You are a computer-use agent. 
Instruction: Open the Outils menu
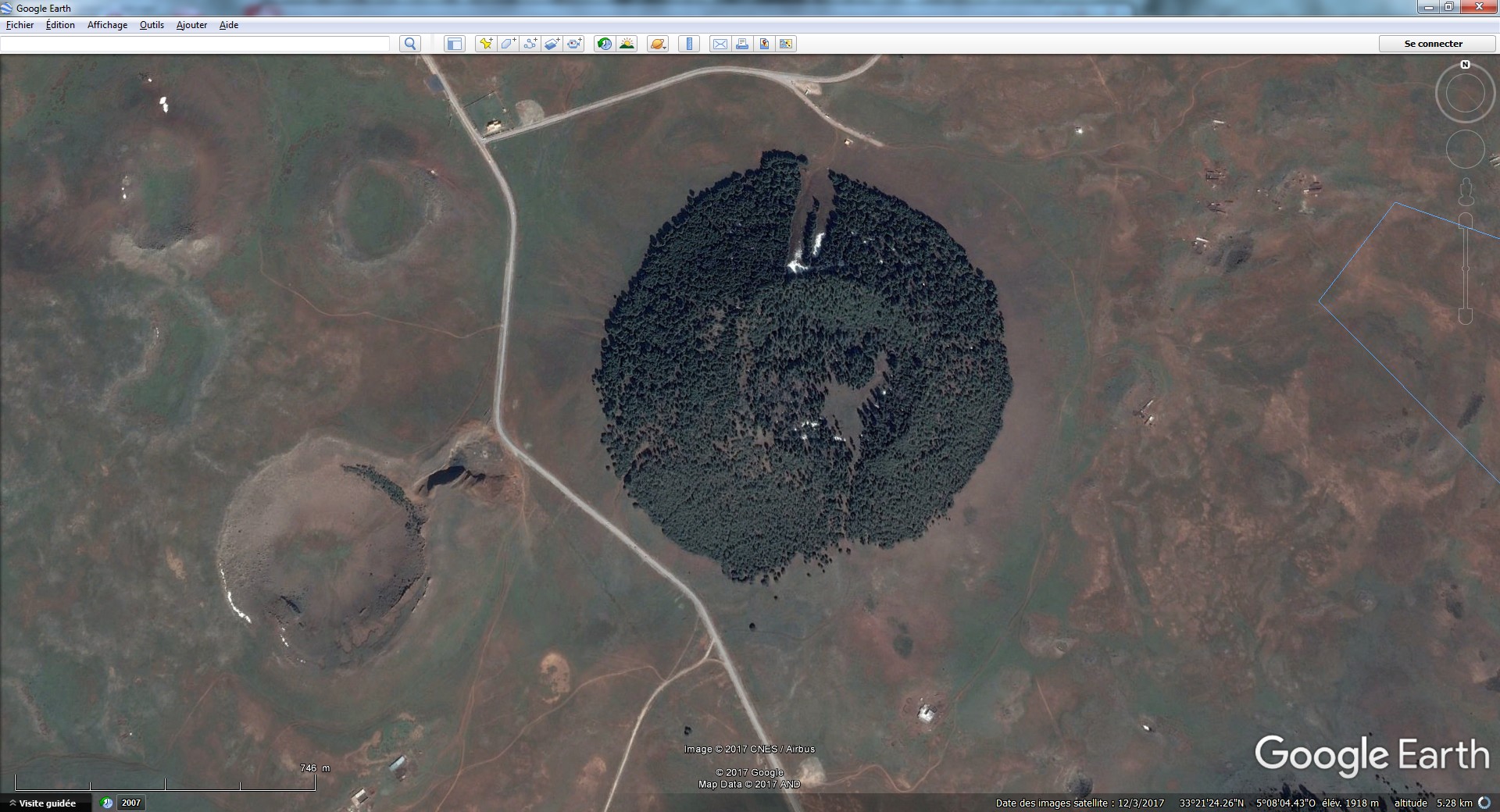152,25
